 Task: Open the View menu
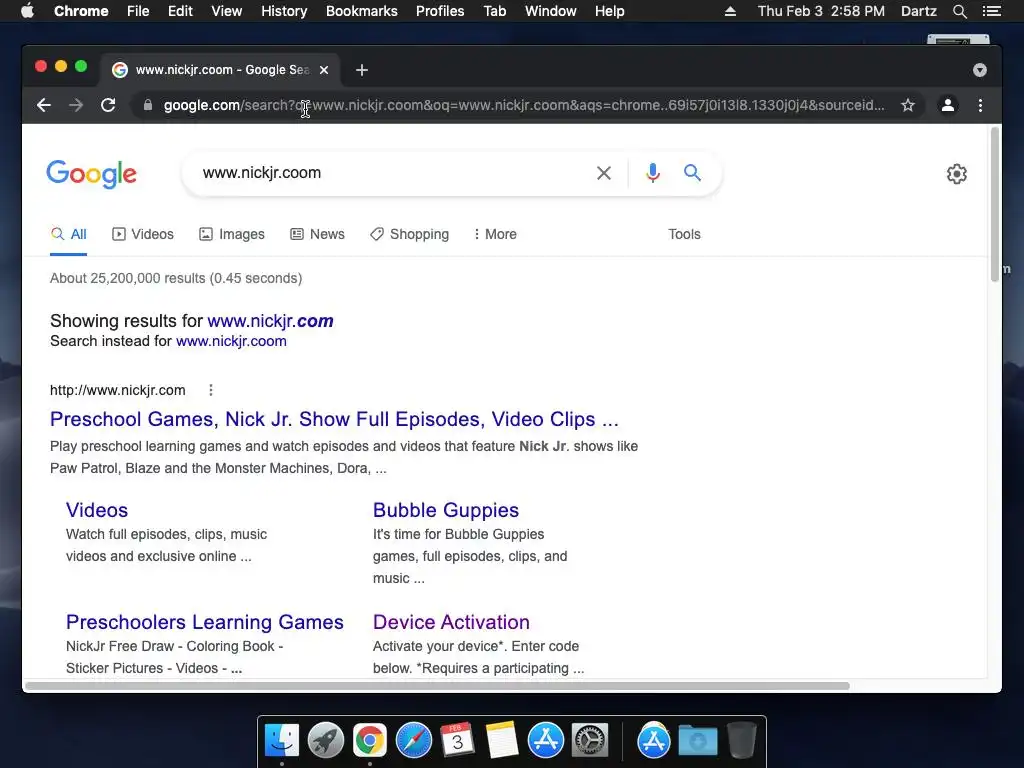(227, 11)
